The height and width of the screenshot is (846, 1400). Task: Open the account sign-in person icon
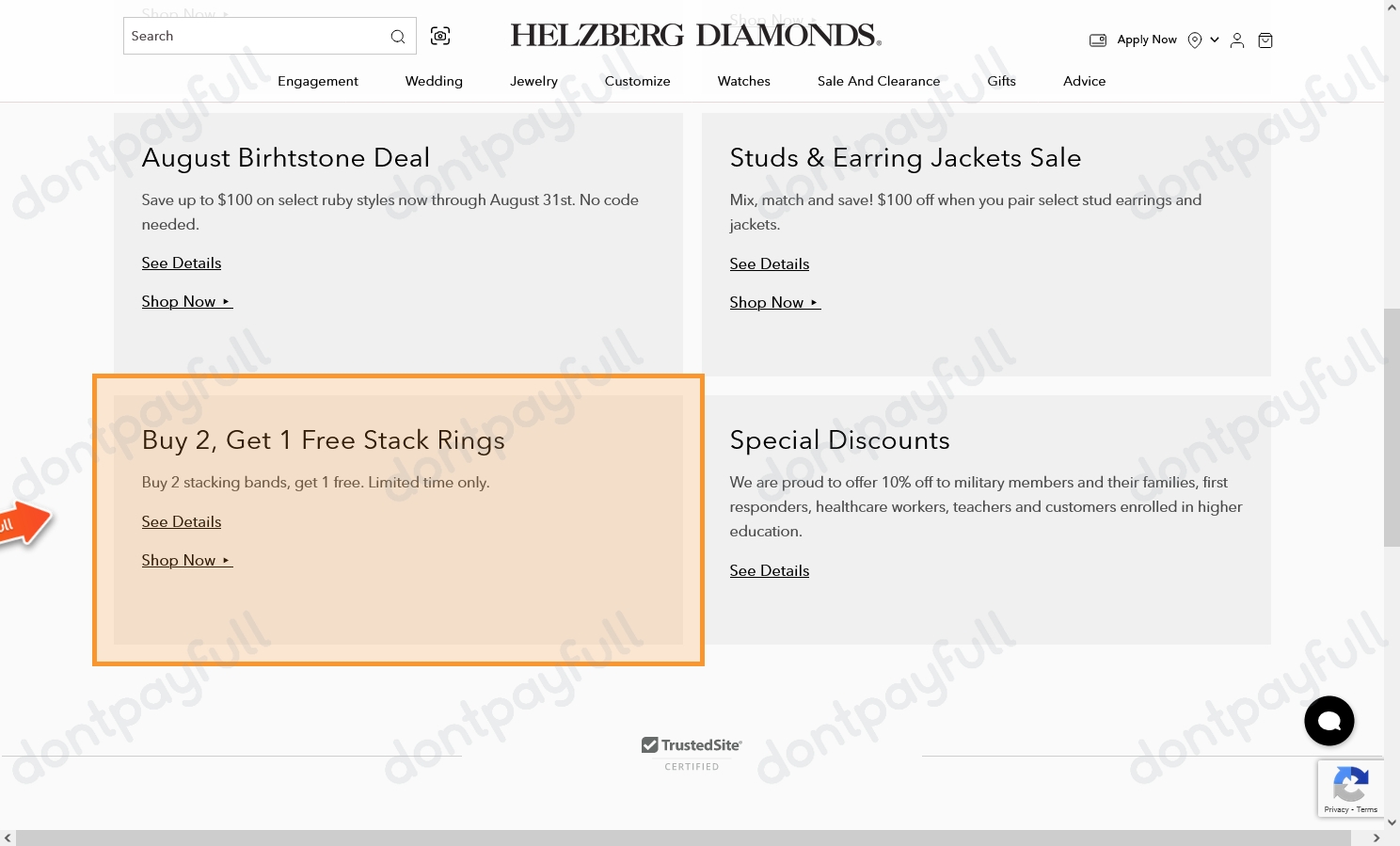tap(1236, 40)
